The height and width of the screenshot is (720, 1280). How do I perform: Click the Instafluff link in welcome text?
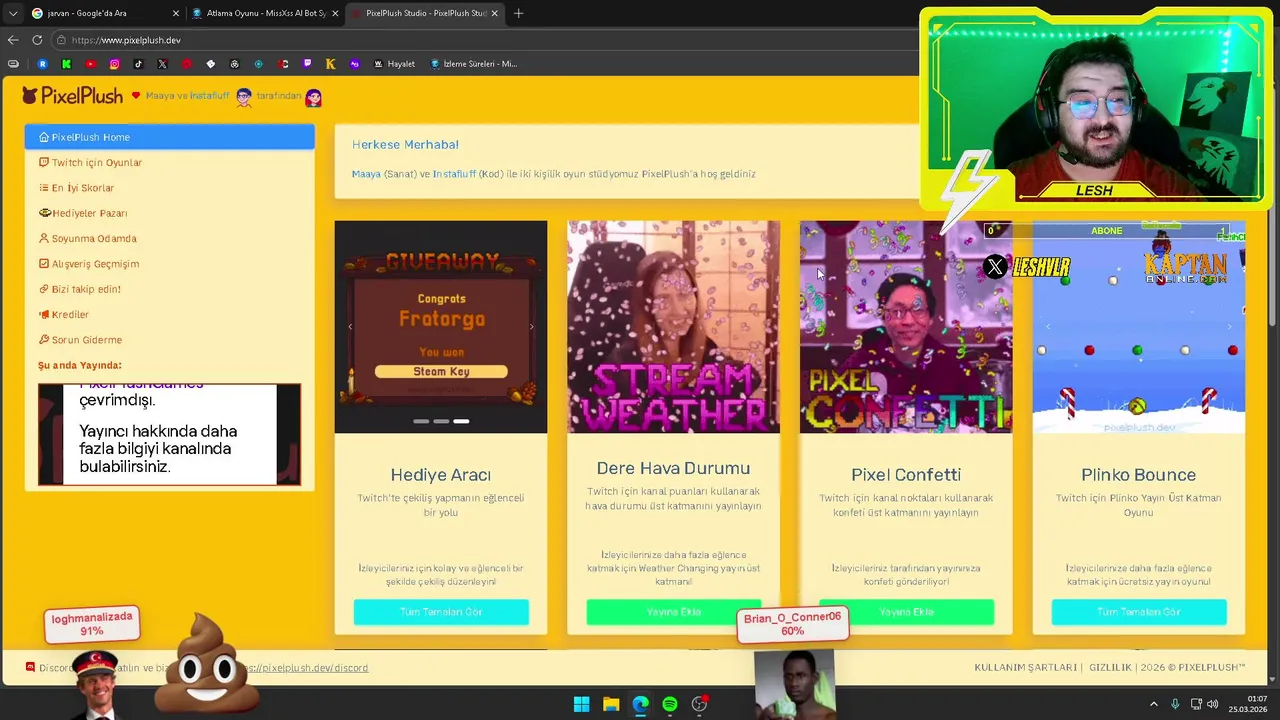pyautogui.click(x=454, y=174)
